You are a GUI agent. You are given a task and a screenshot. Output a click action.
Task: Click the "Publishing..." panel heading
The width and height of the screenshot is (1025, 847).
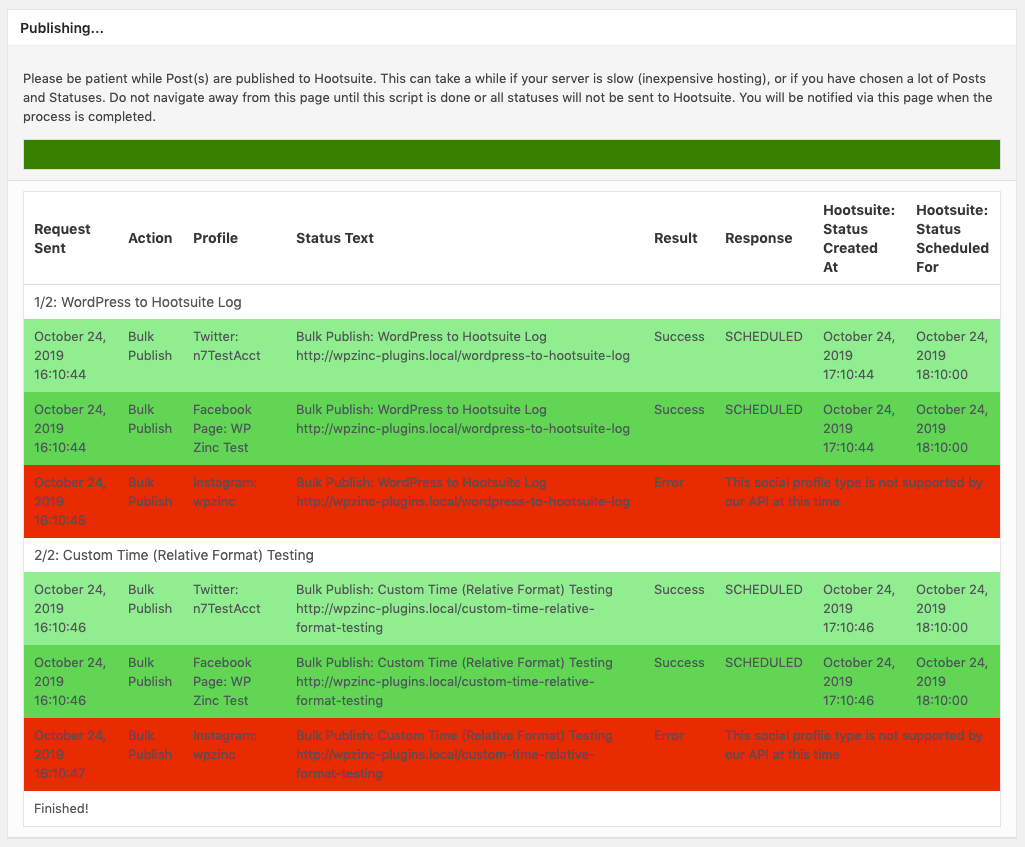click(x=61, y=28)
